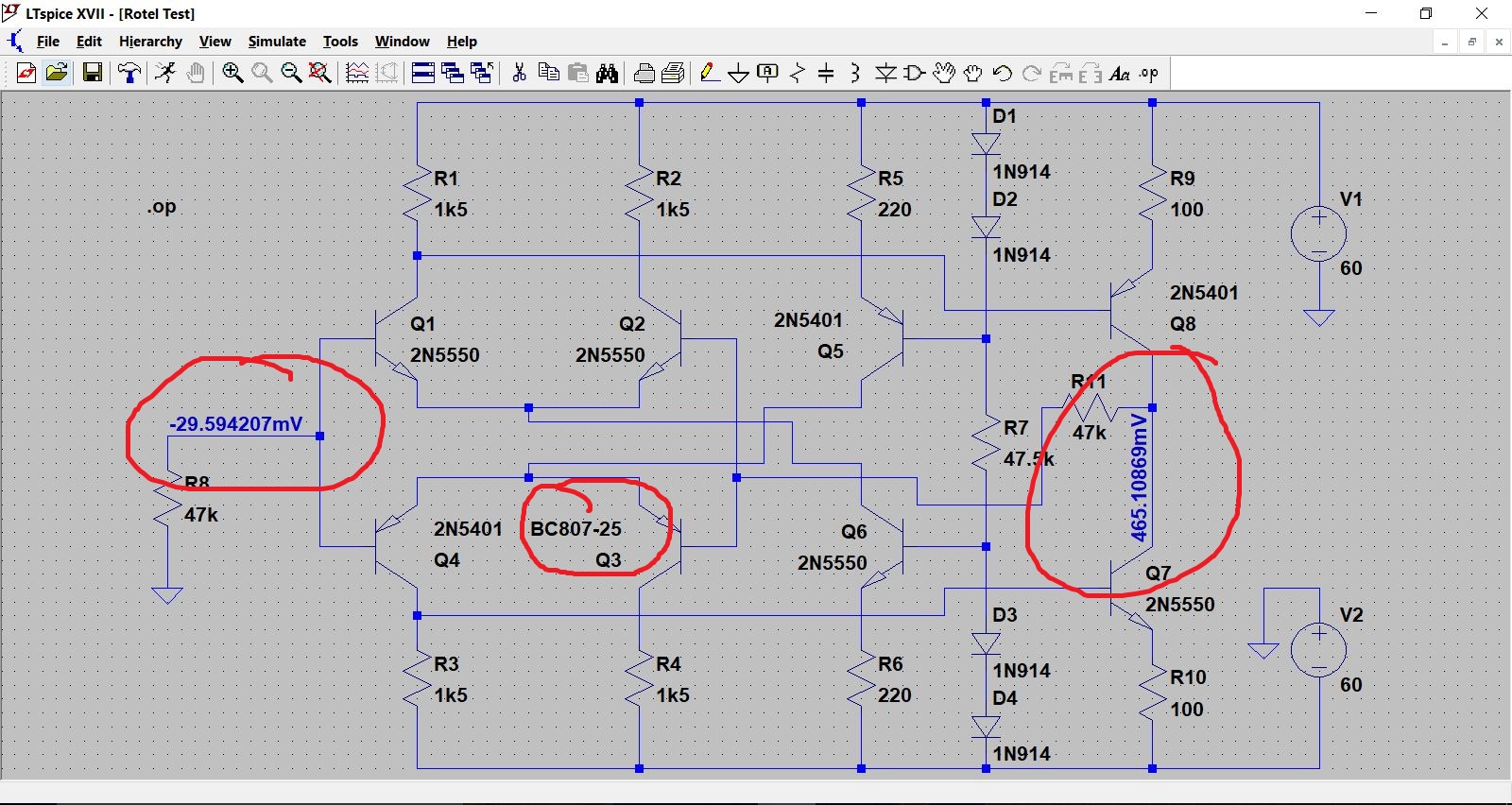Click the 465.10869mV voltage label
This screenshot has height=805, width=1512.
point(1140,477)
